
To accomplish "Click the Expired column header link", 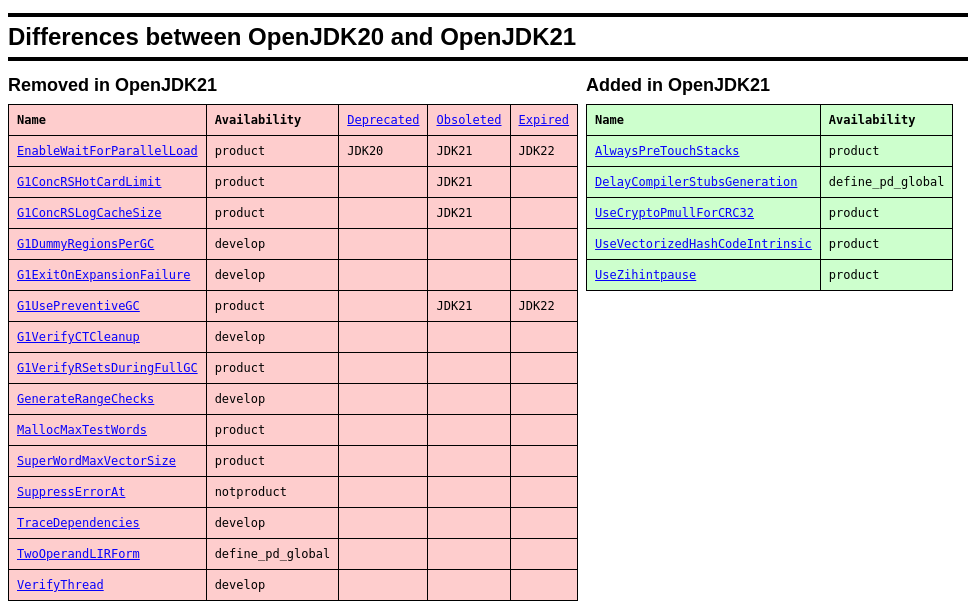I will (544, 120).
